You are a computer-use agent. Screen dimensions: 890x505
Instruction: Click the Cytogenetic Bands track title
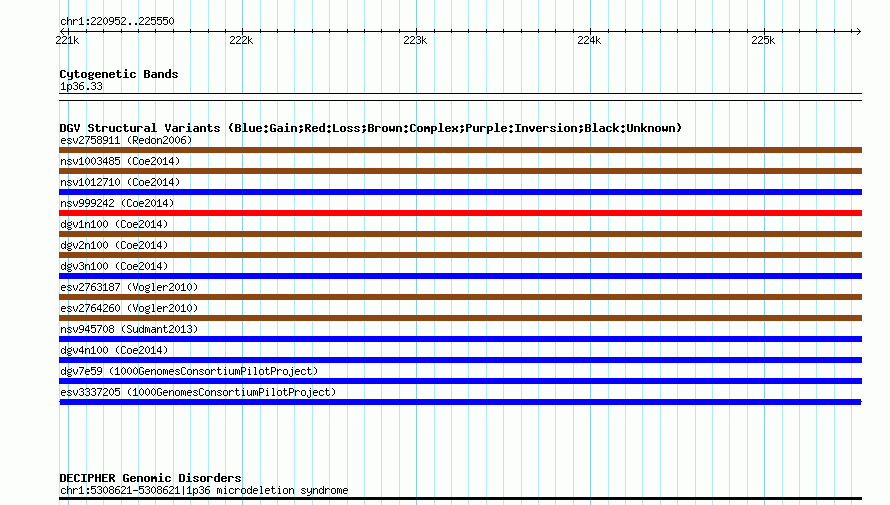click(x=119, y=74)
